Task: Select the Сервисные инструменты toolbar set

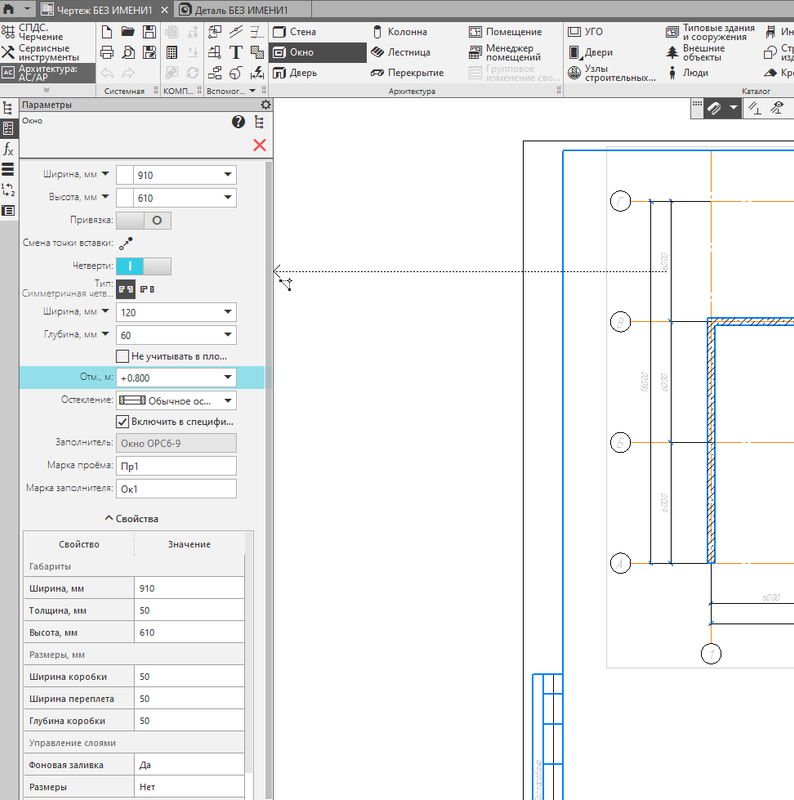Action: tap(47, 52)
